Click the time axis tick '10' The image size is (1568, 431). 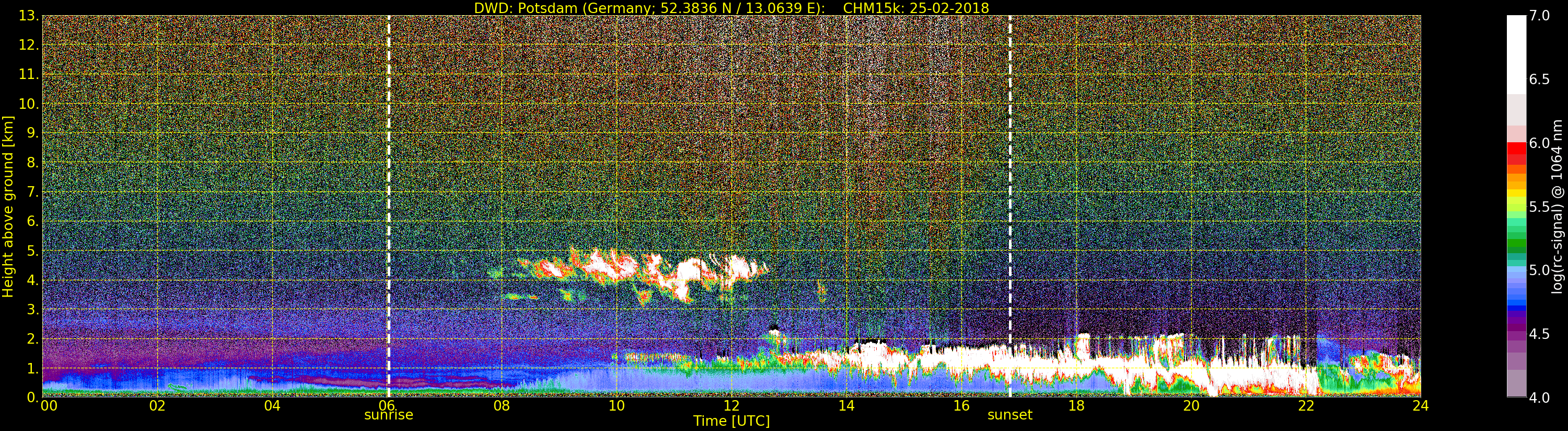point(617,405)
